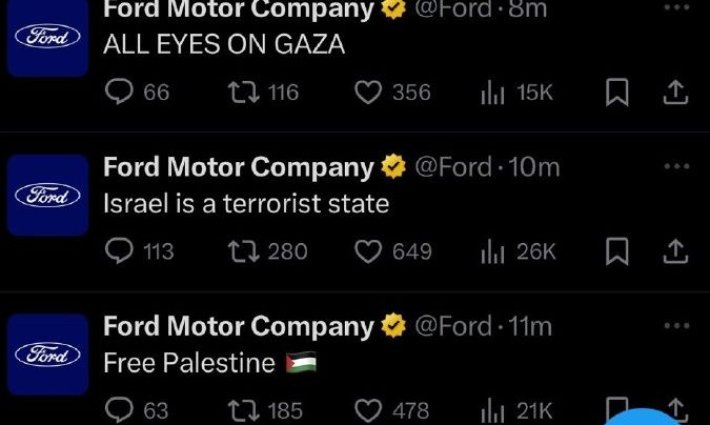Open more options on the 11m-old post

point(677,326)
